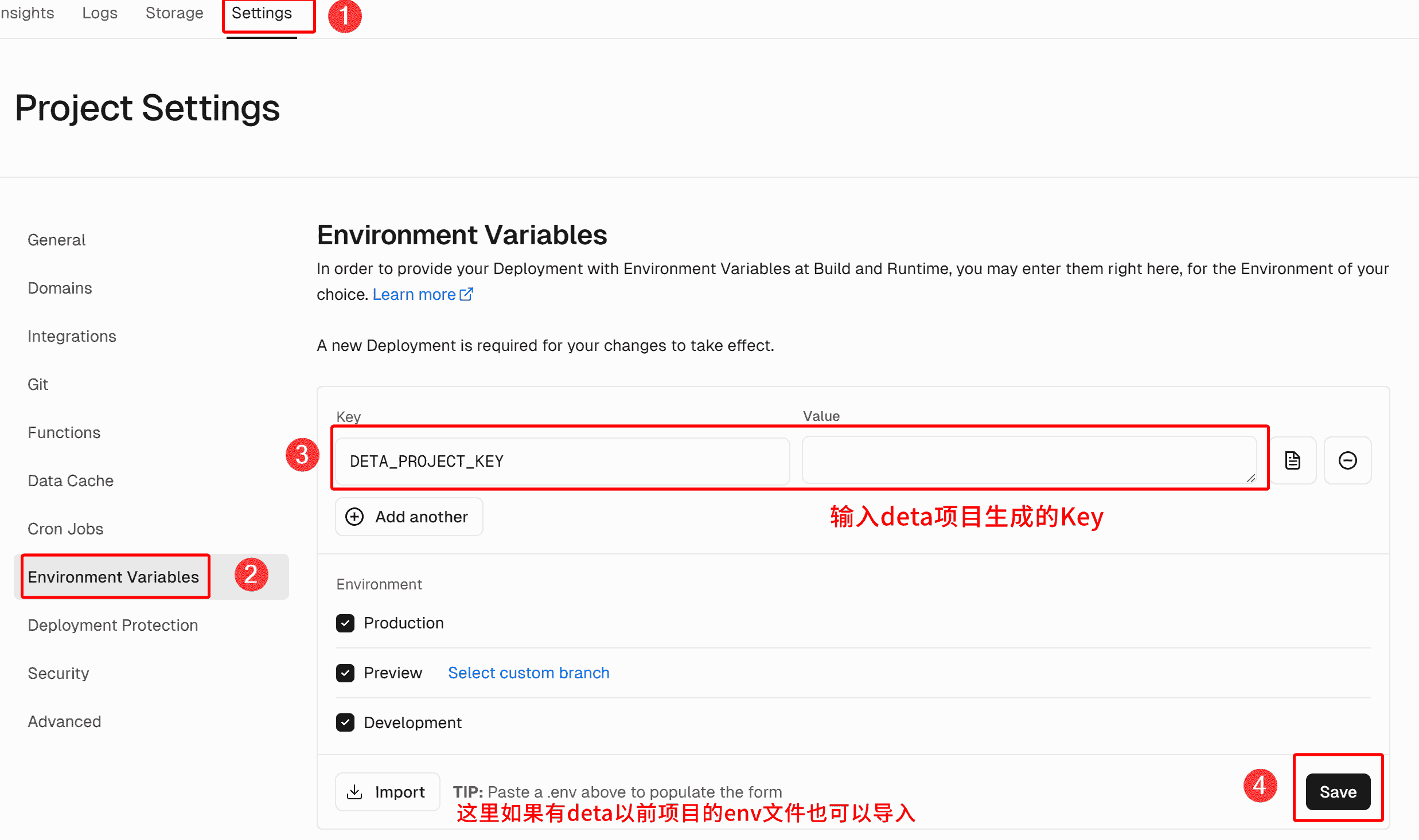This screenshot has width=1419, height=840.
Task: Click the Value textarea field
Action: point(1028,460)
